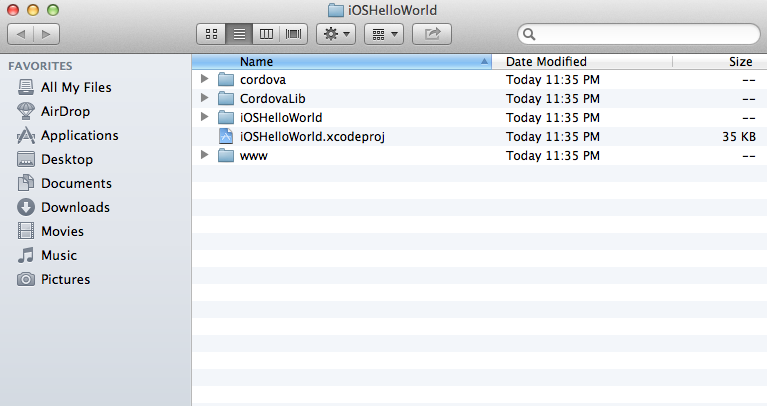Focus the Finder search field
Viewport: 767px width, 406px height.
pyautogui.click(x=639, y=34)
